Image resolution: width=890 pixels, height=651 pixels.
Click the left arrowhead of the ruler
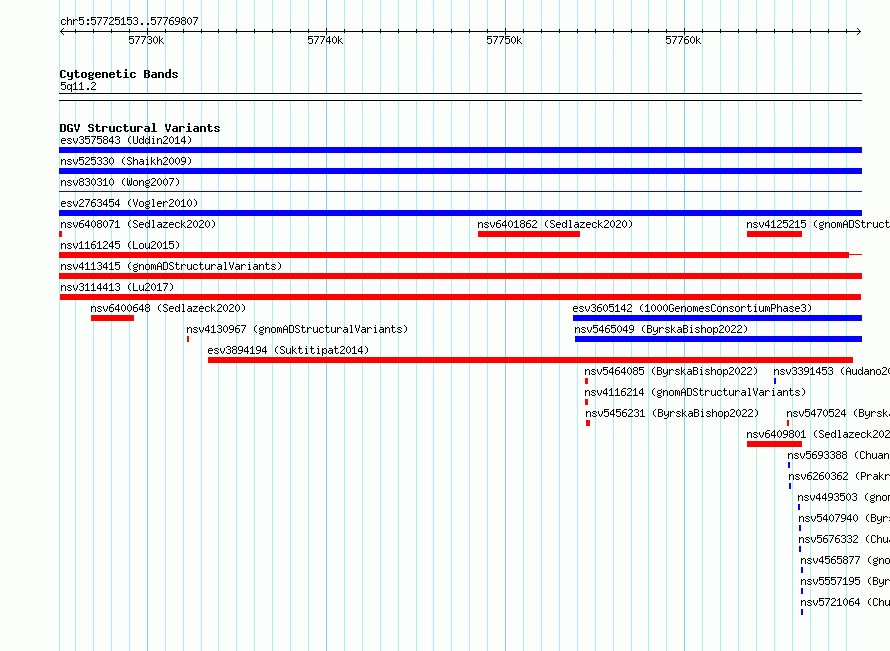(x=62, y=31)
